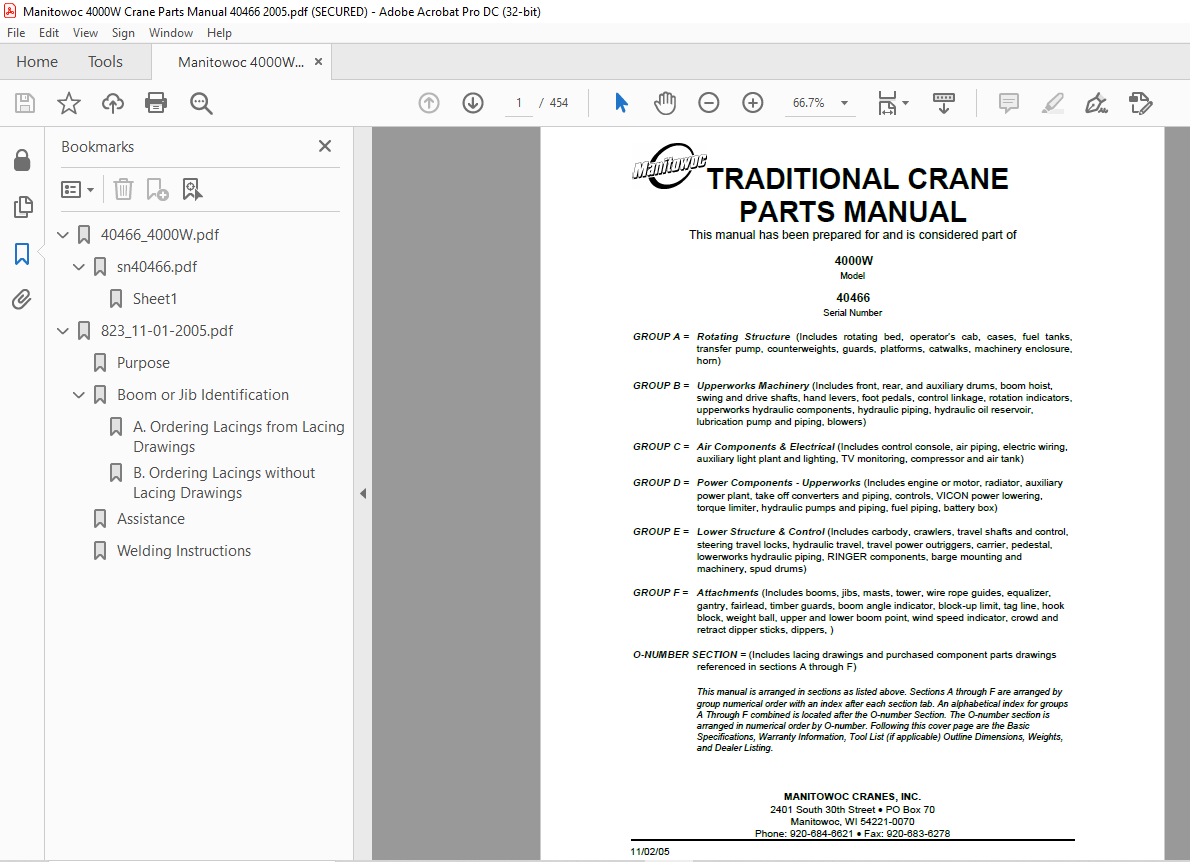Go to next page arrow

pyautogui.click(x=473, y=103)
